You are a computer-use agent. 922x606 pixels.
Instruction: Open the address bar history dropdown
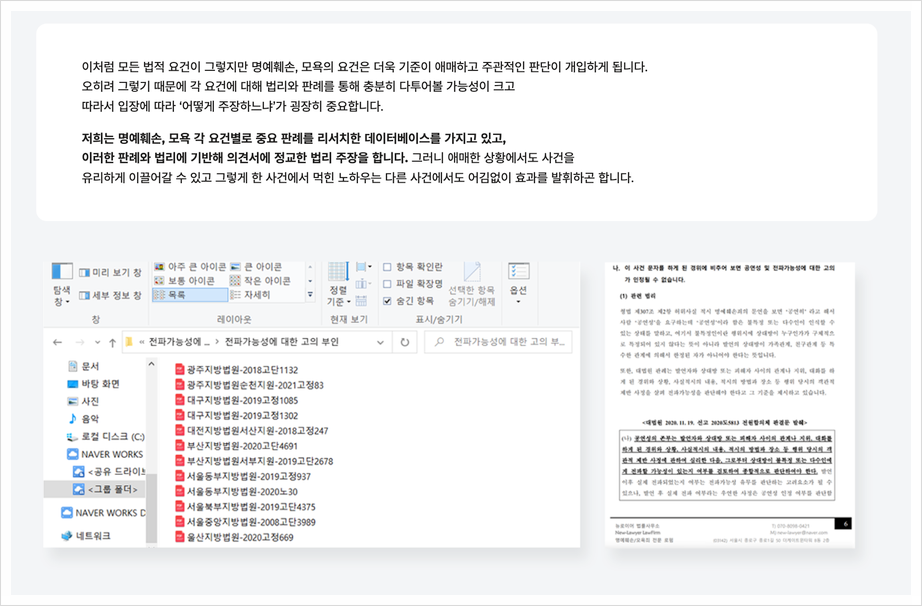coord(380,342)
